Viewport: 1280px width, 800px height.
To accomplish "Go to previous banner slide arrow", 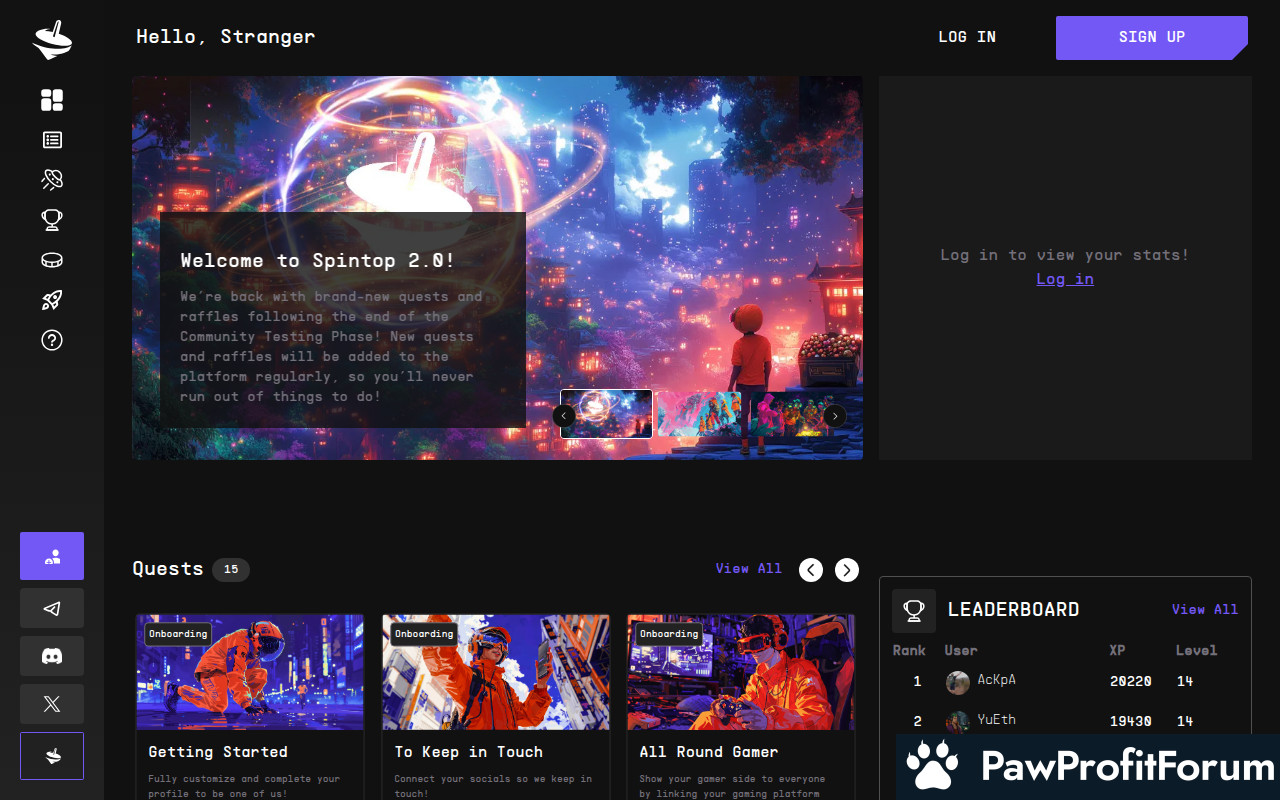I will (x=564, y=416).
